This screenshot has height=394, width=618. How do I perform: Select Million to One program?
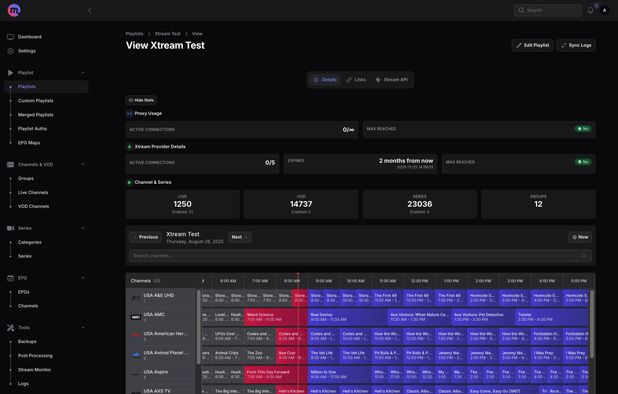pos(340,374)
